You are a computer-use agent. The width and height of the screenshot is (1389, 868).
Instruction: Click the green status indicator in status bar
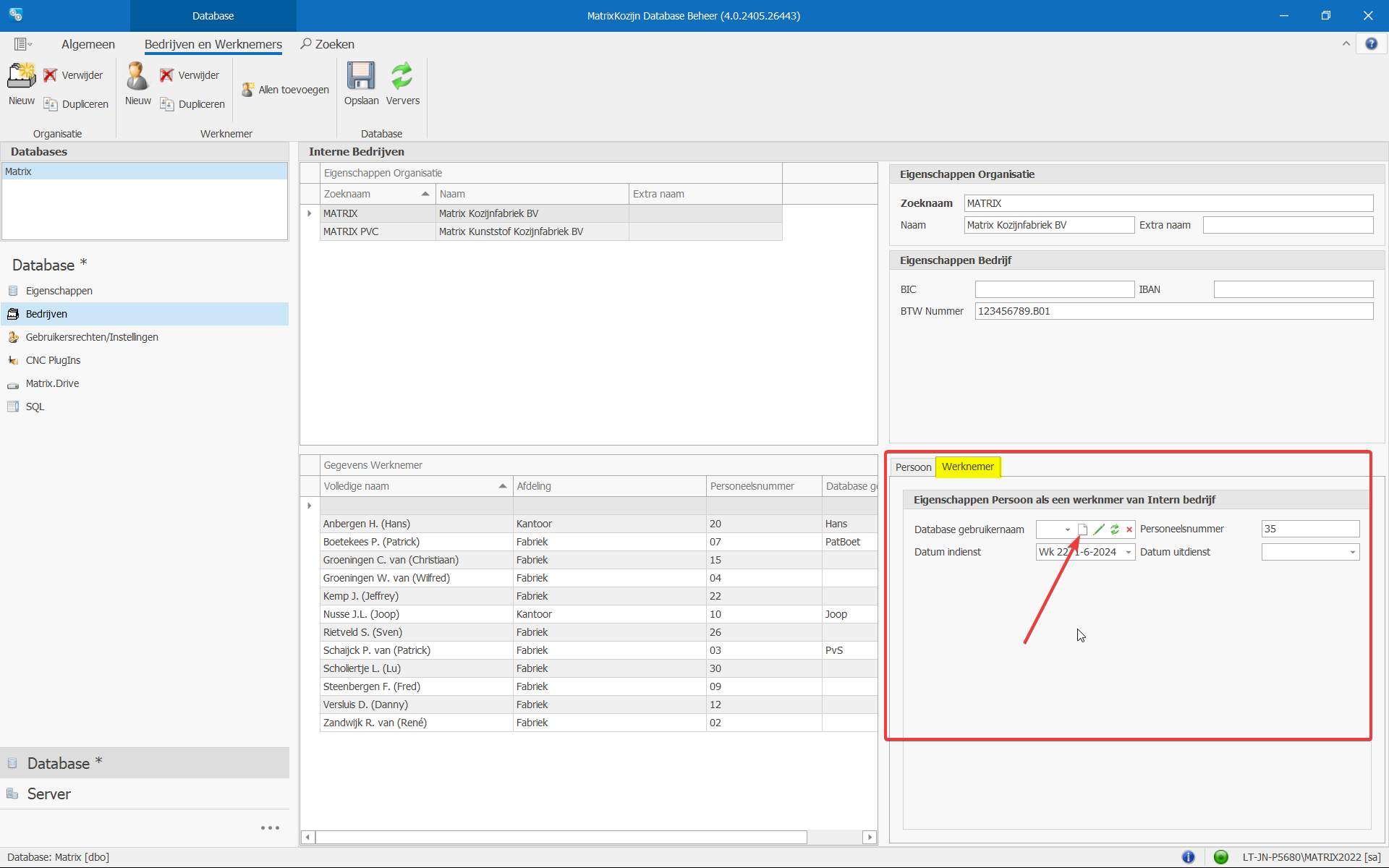coord(1220,857)
